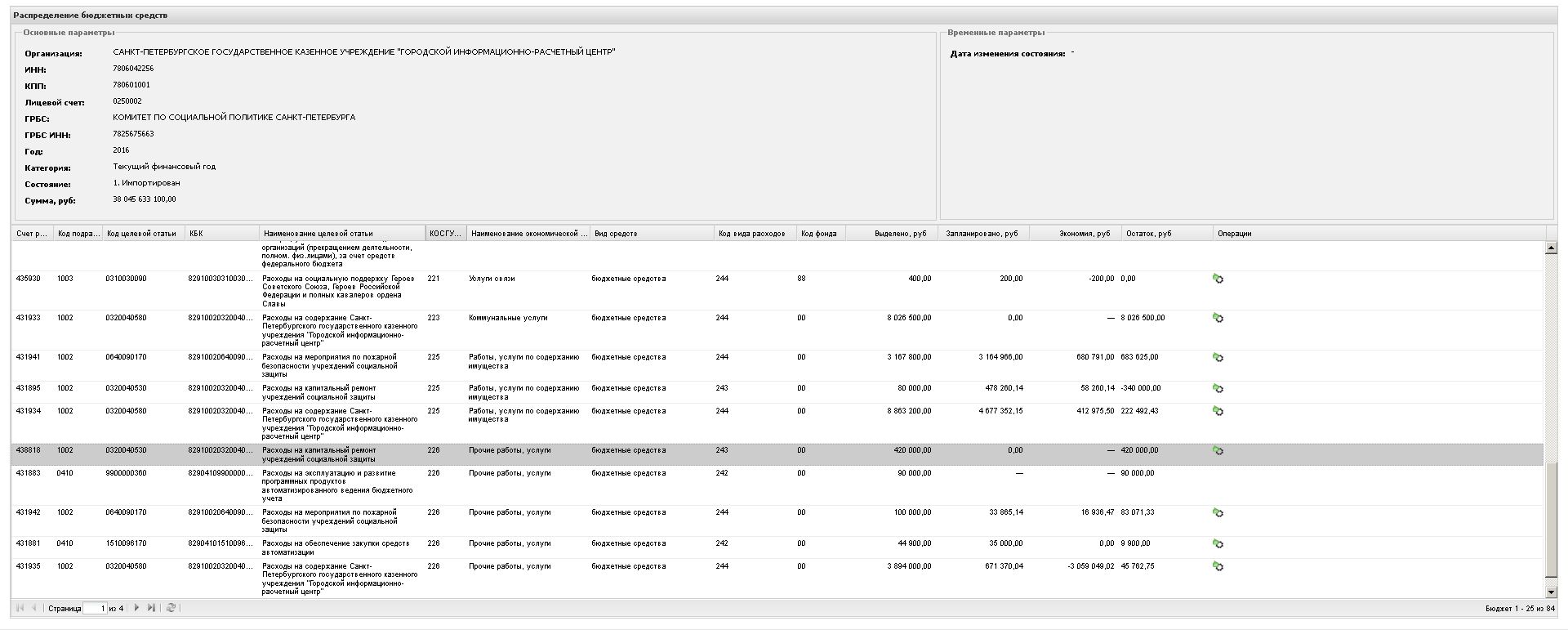The width and height of the screenshot is (1568, 630).
Task: Click planned amount 4 677 352,15
Action: [1000, 411]
